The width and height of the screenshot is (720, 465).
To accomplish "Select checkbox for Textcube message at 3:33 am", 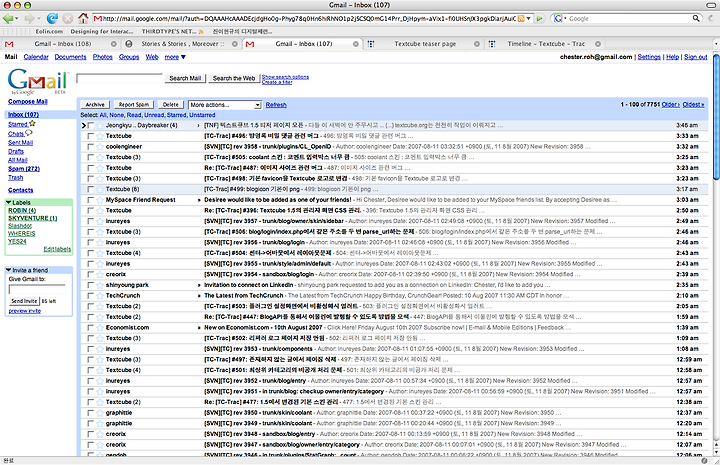I will click(x=90, y=136).
